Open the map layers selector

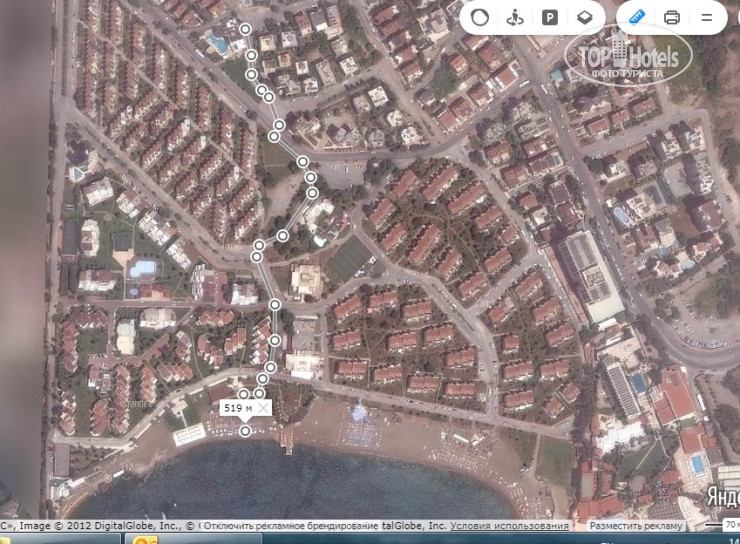[584, 17]
